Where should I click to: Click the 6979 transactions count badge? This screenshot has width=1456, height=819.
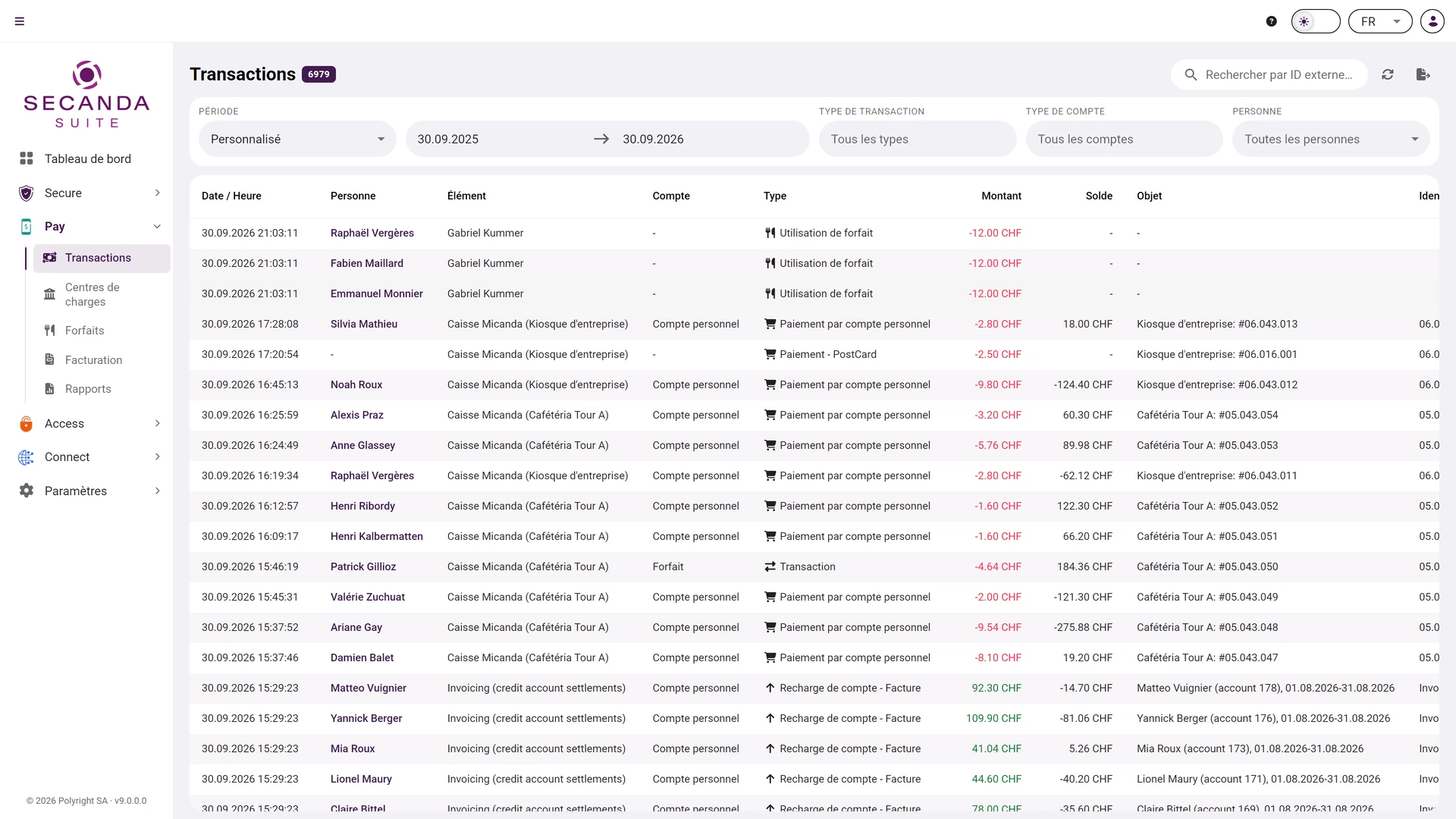click(x=318, y=74)
